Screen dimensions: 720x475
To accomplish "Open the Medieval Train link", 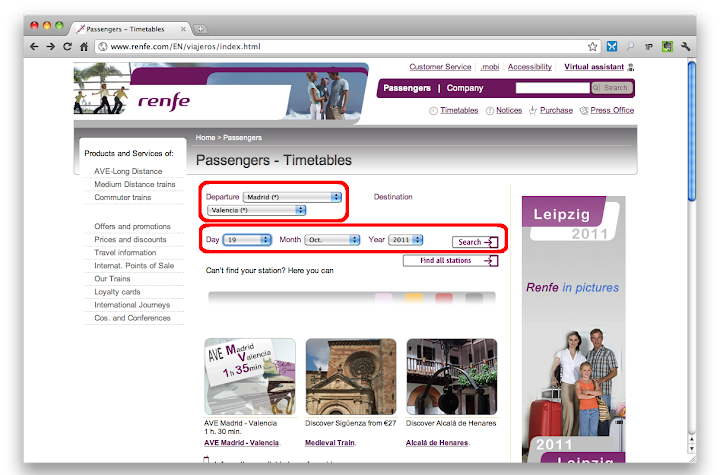I will click(x=330, y=443).
